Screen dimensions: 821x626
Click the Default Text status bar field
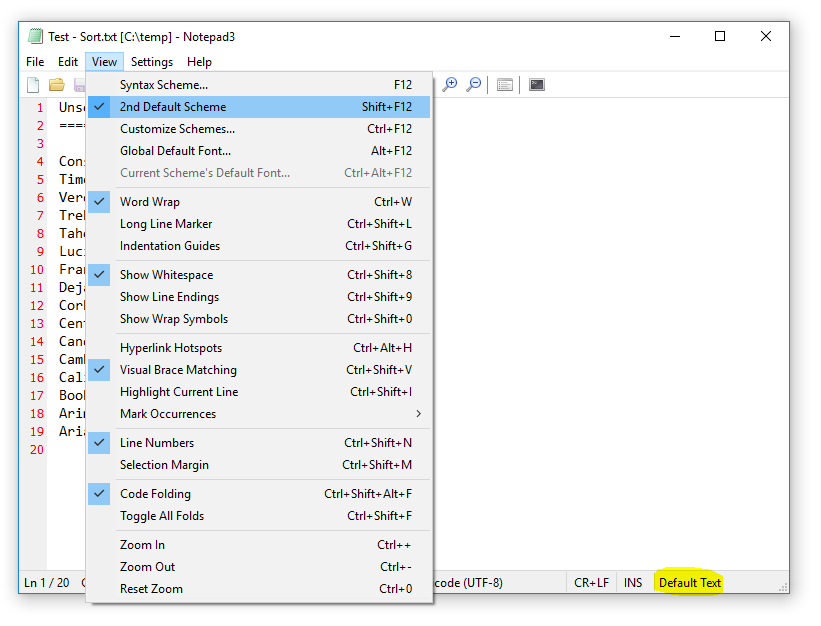pos(690,583)
